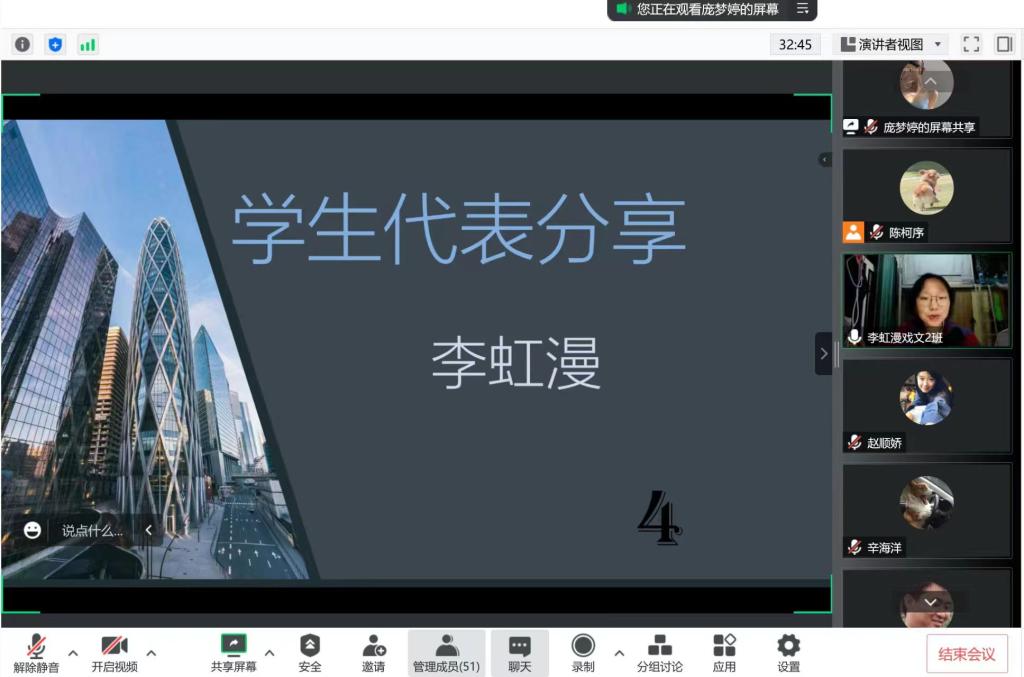Enter full screen mode
Image resolution: width=1024 pixels, height=677 pixels.
tap(971, 44)
